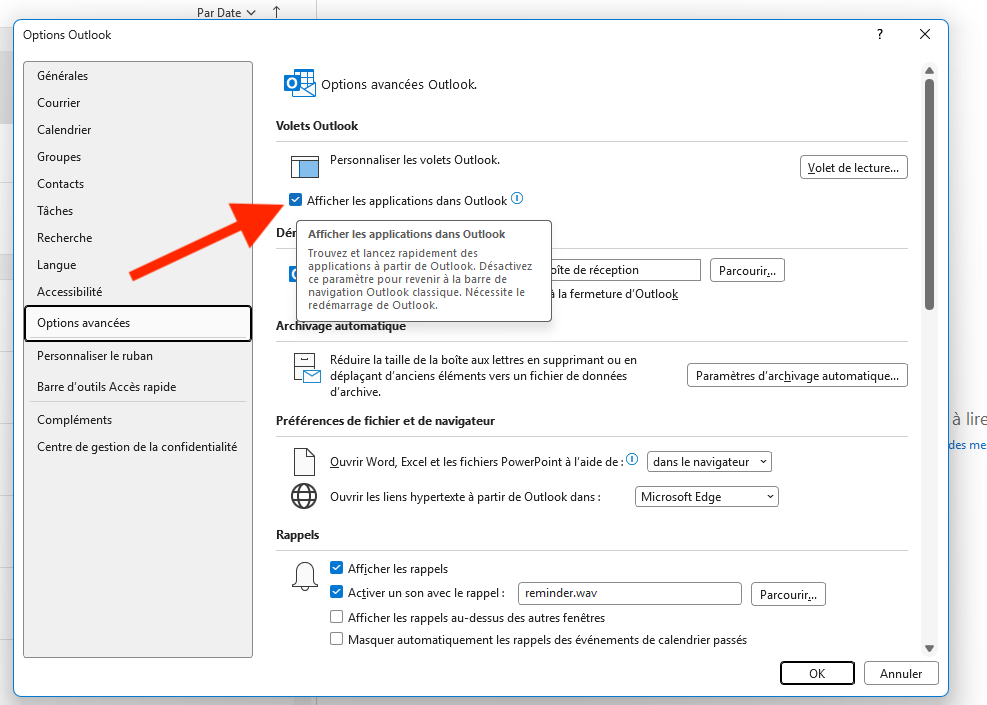Click the Outlook logo icon in the header
Image resolution: width=987 pixels, height=705 pixels.
[300, 84]
